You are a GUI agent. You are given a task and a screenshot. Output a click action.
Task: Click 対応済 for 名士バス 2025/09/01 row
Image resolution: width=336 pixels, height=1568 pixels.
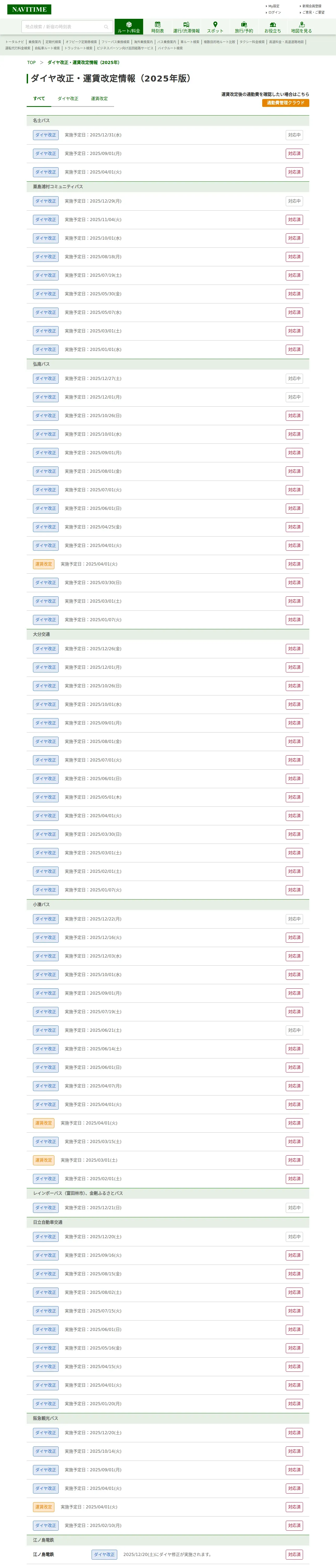(294, 153)
